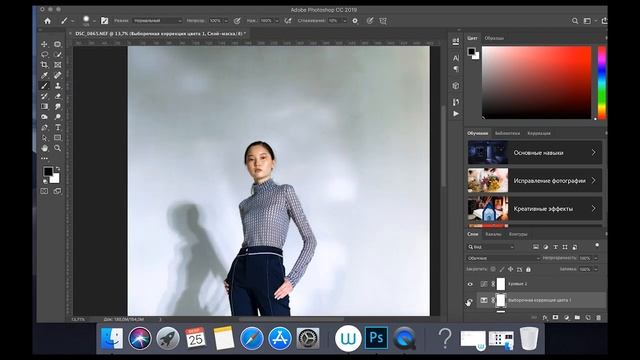Select the DSC_0863.NEF document tab
This screenshot has width=640, height=360.
coord(160,33)
